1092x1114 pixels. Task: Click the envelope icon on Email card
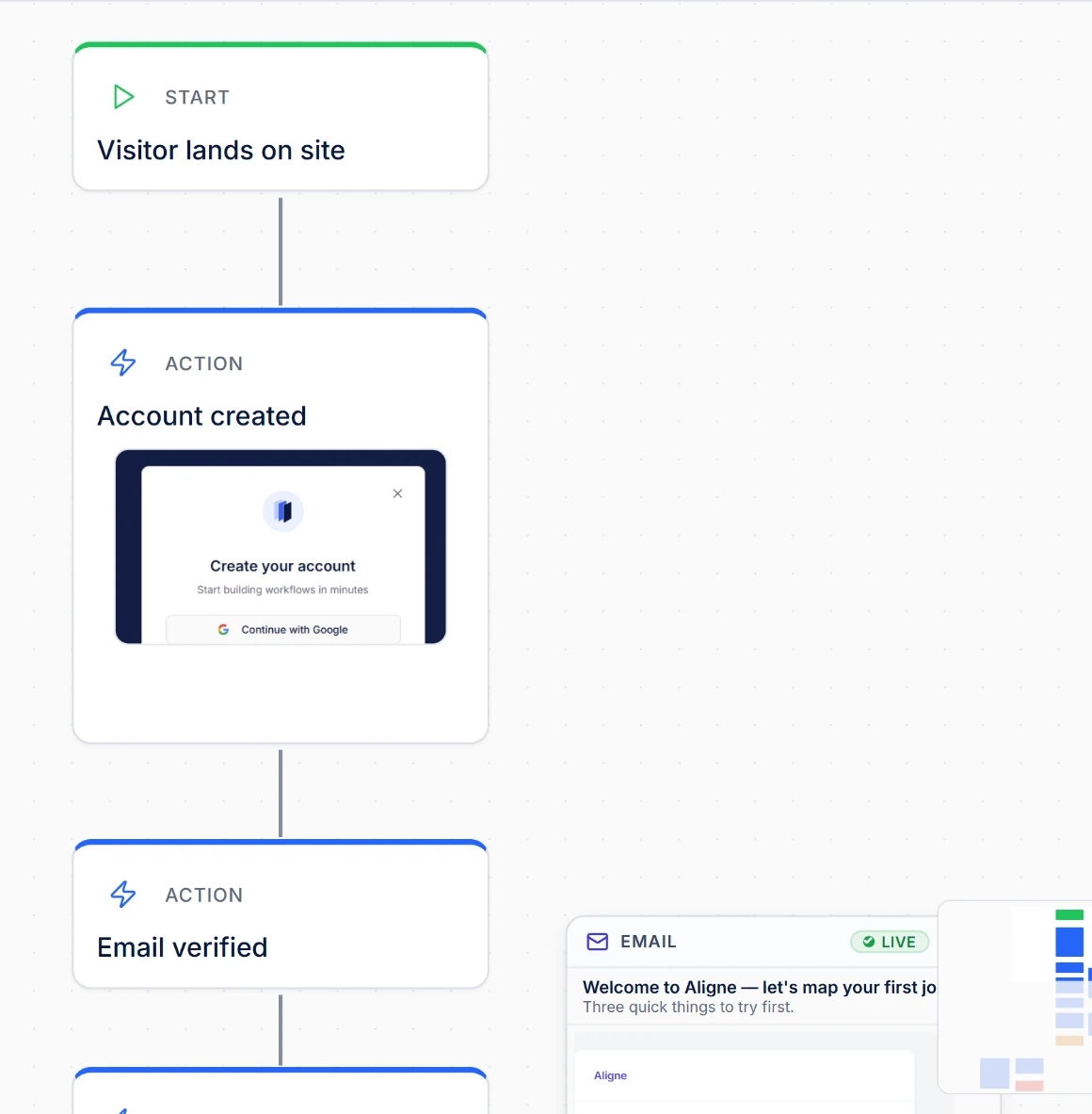pos(597,942)
